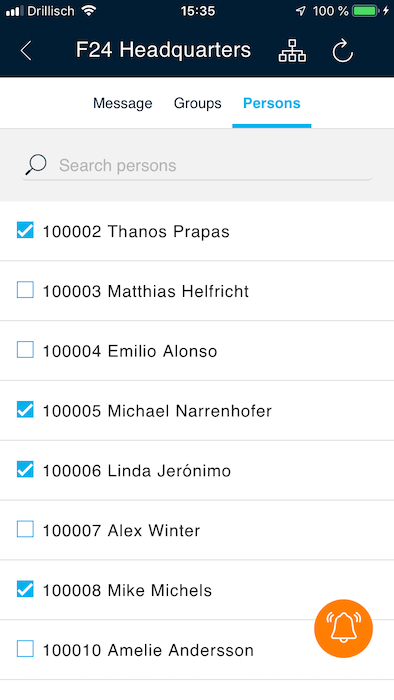Screen dimensions: 394x700
Task: Uncheck the Linda Jerónimo checkbox
Action: (25, 470)
